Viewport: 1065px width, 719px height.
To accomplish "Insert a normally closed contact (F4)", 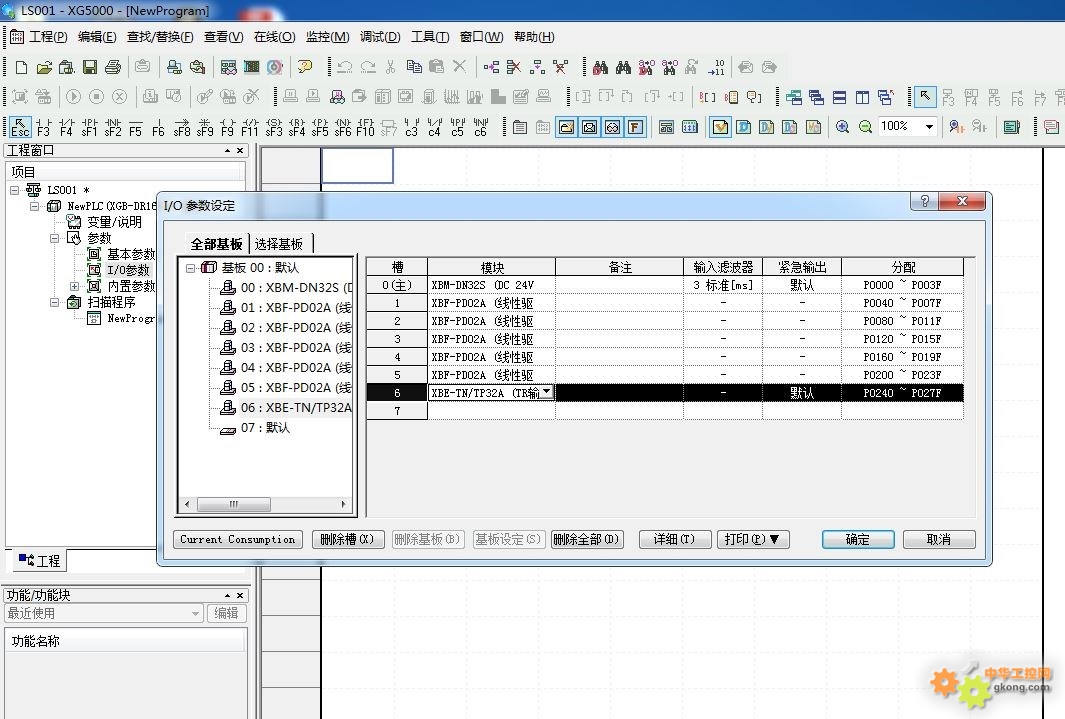I will coord(66,127).
